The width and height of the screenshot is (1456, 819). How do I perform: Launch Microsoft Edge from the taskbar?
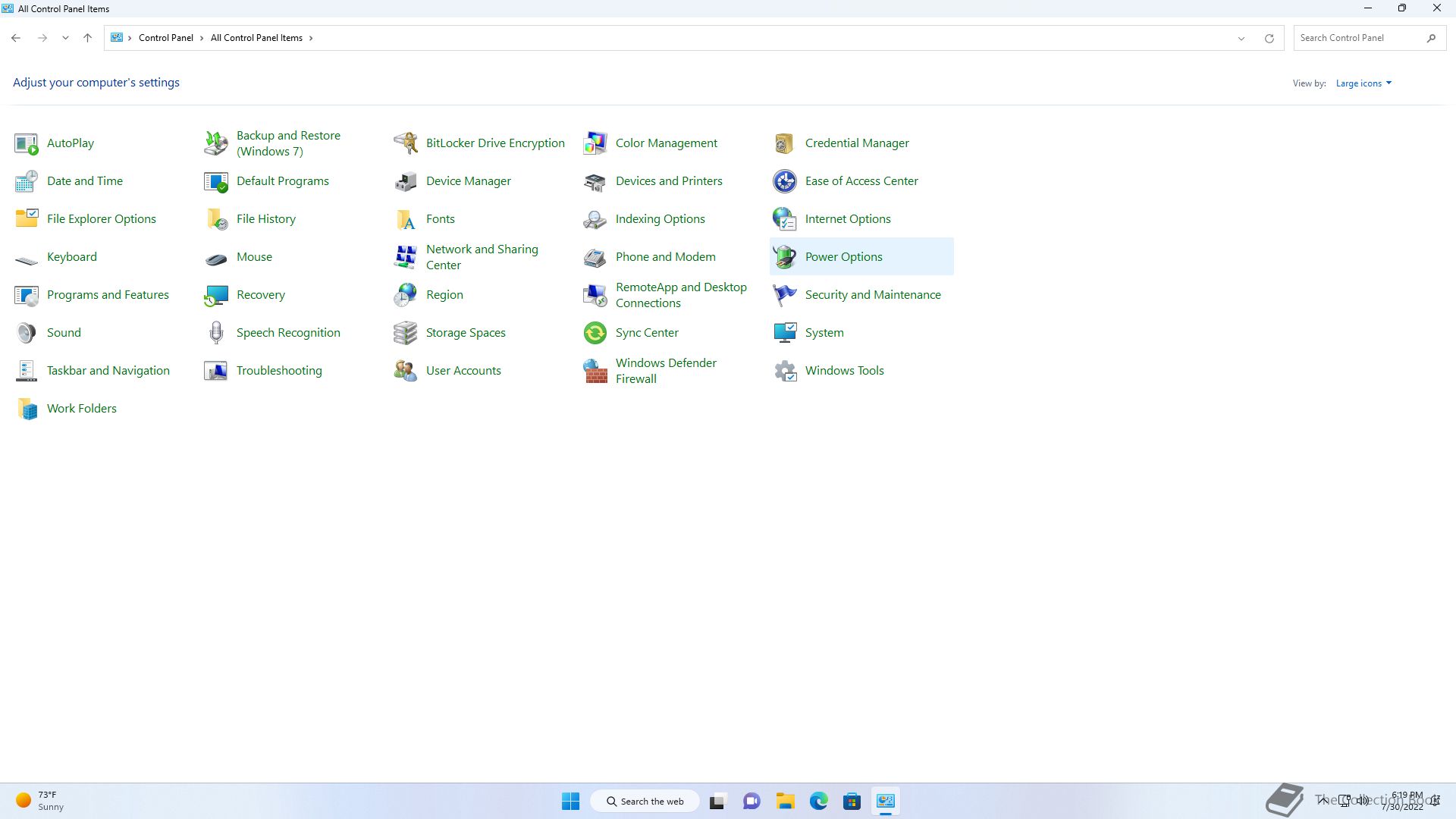[818, 801]
